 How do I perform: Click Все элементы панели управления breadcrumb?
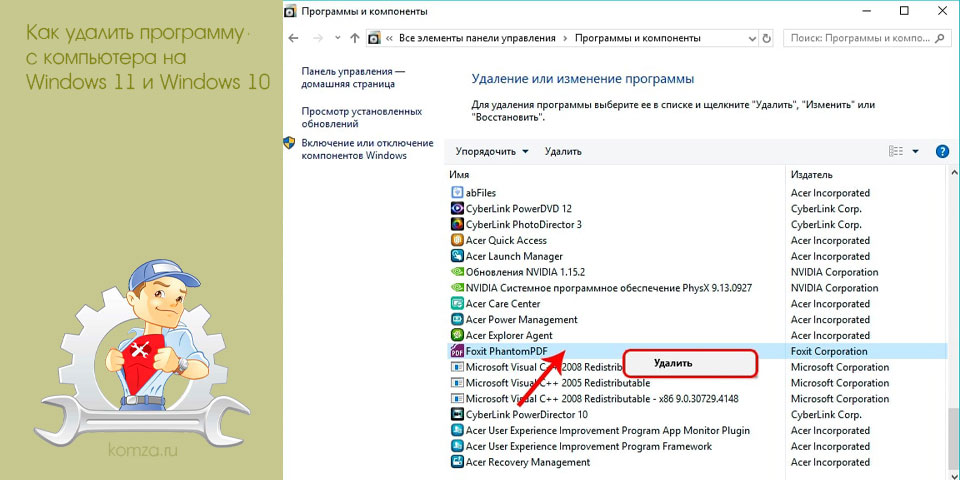tap(477, 38)
